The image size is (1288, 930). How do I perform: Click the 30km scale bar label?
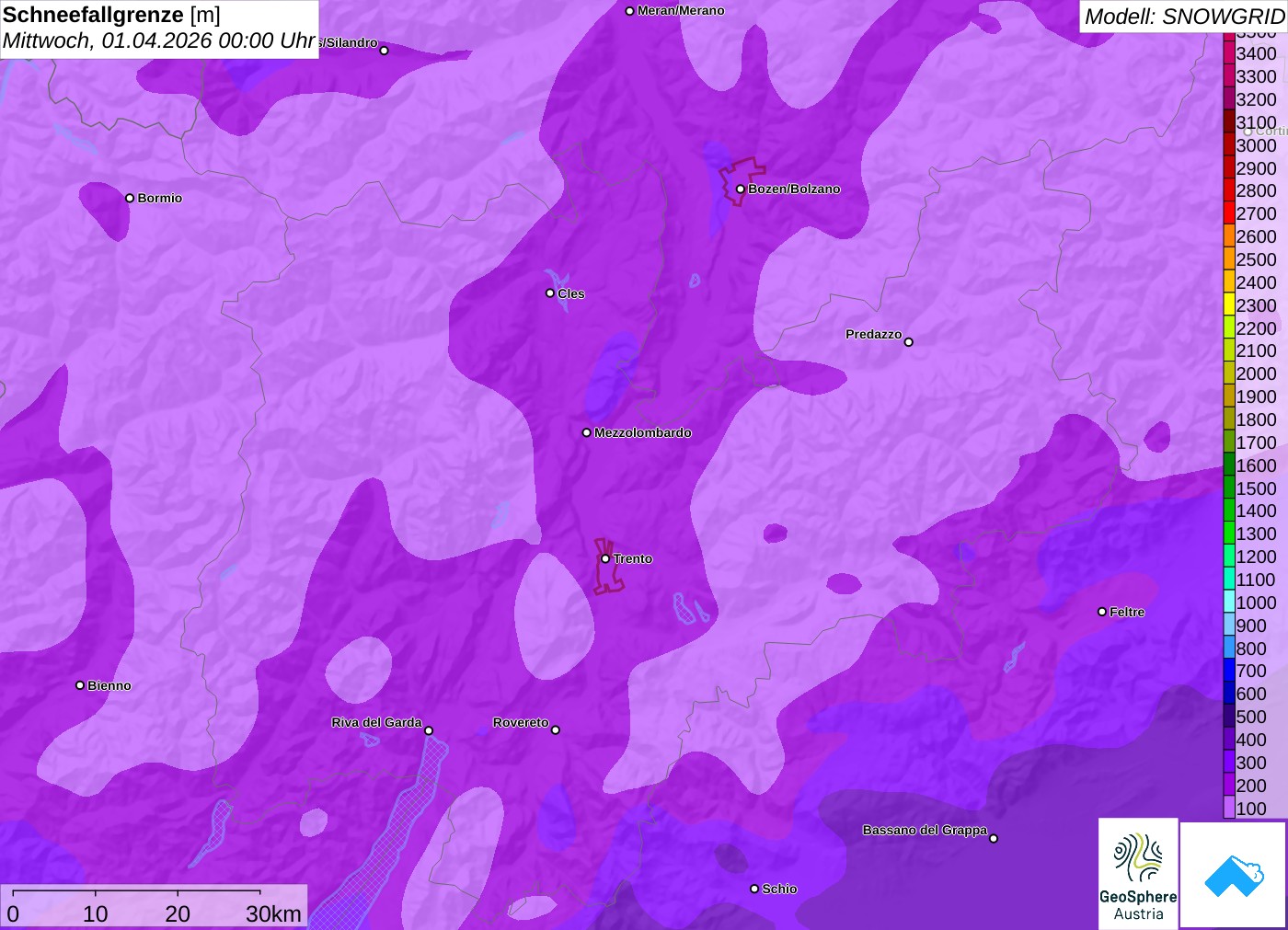pos(273,914)
